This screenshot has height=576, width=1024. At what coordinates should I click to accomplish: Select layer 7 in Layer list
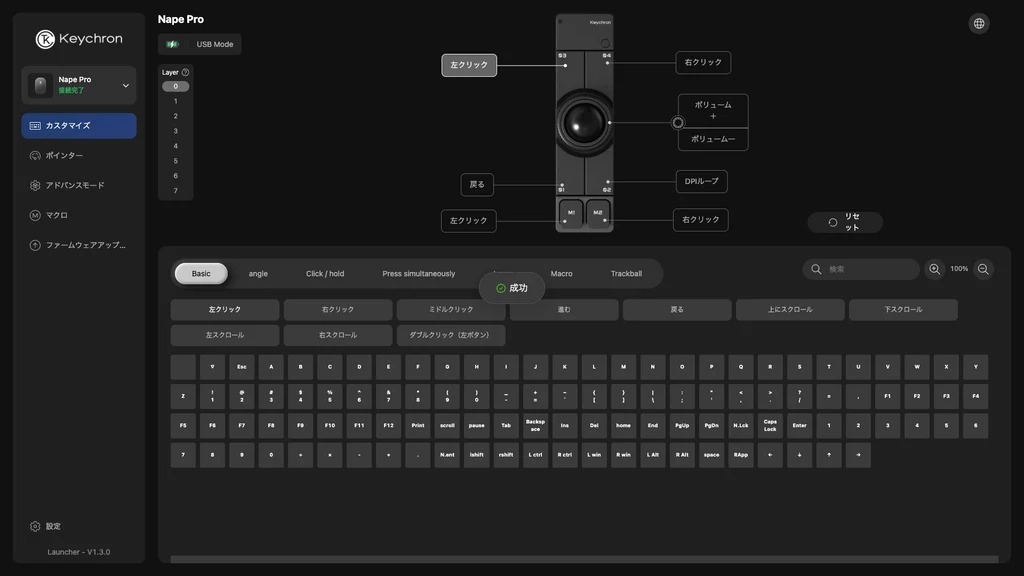click(x=175, y=191)
